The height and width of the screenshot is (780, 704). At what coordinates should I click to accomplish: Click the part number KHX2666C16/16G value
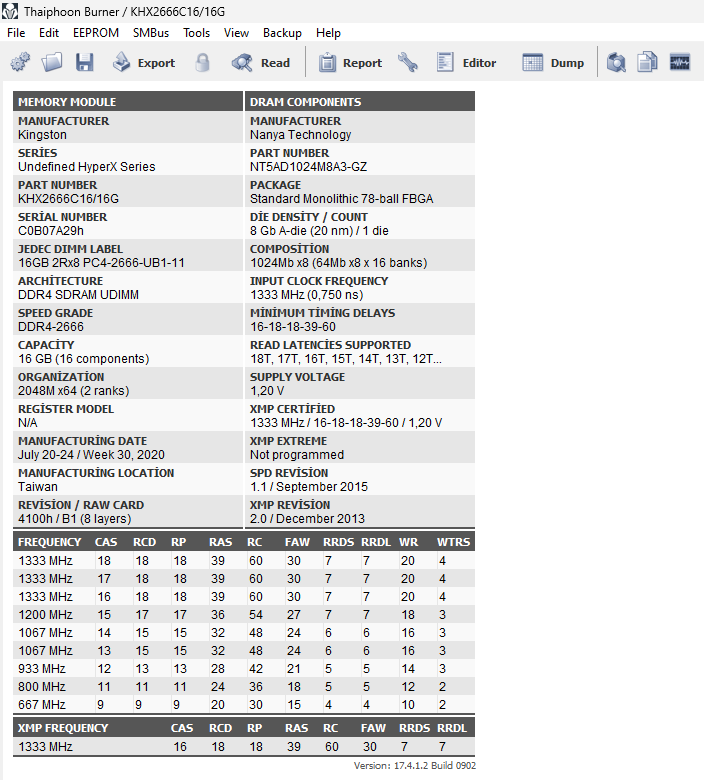pos(69,199)
